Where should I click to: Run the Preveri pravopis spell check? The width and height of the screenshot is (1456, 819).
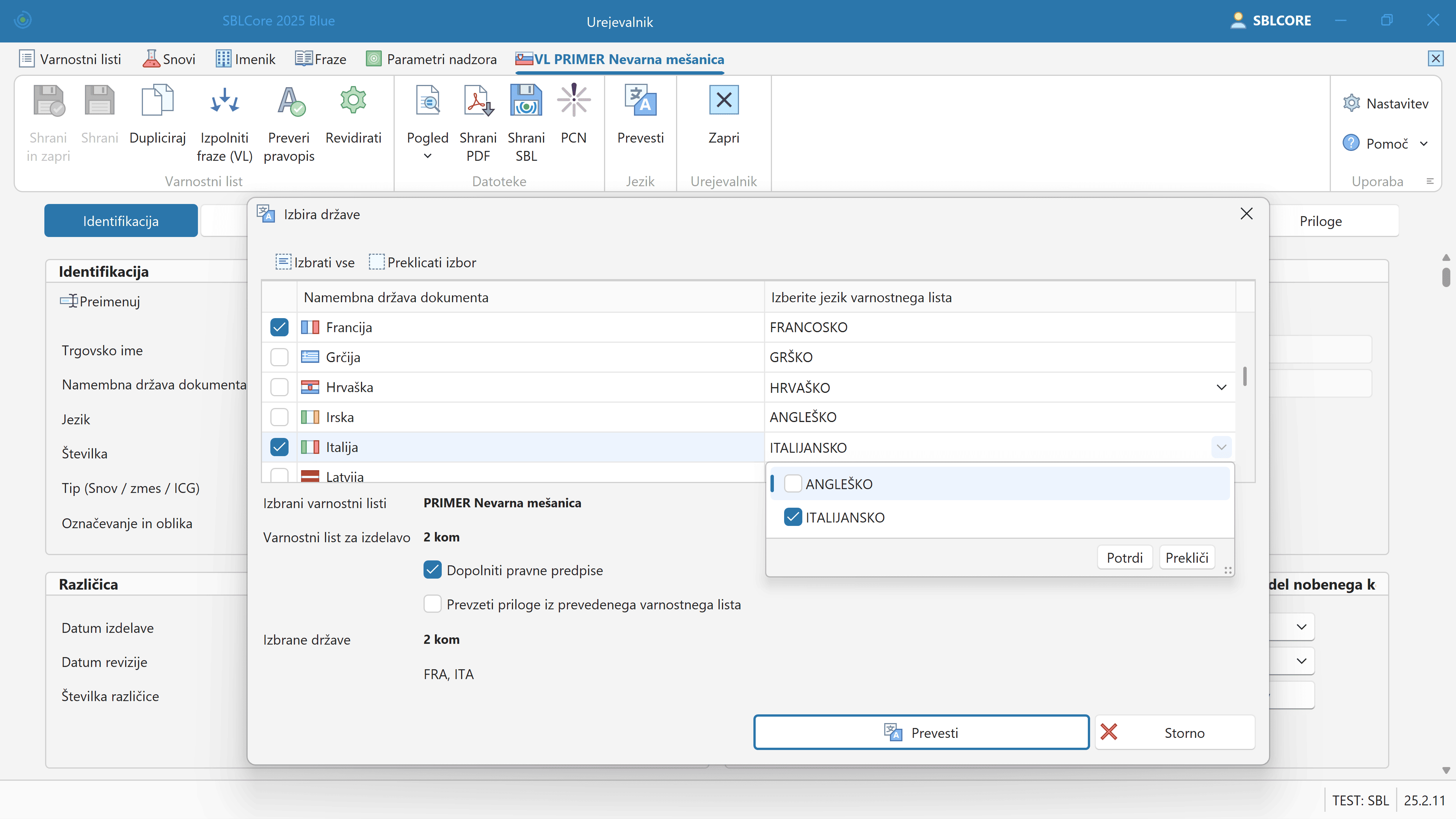[x=289, y=100]
